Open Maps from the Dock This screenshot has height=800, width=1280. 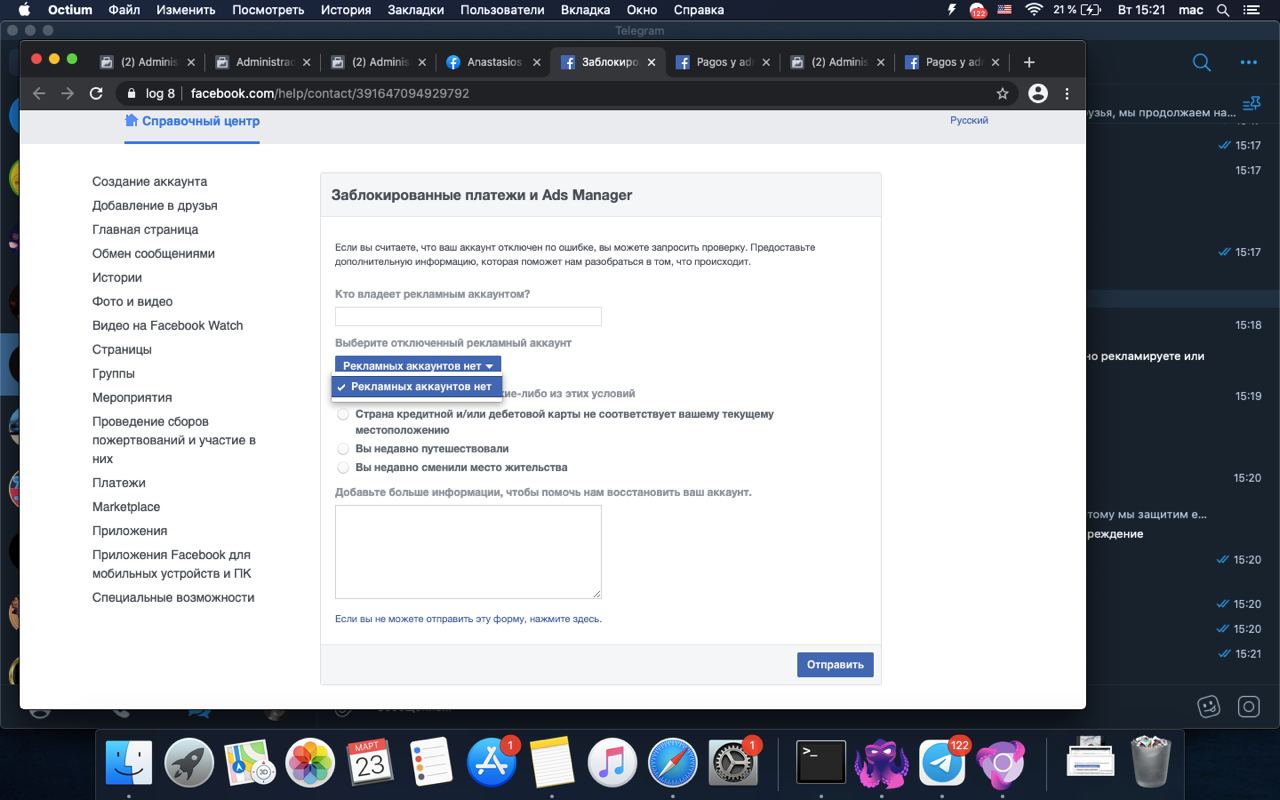click(x=249, y=764)
